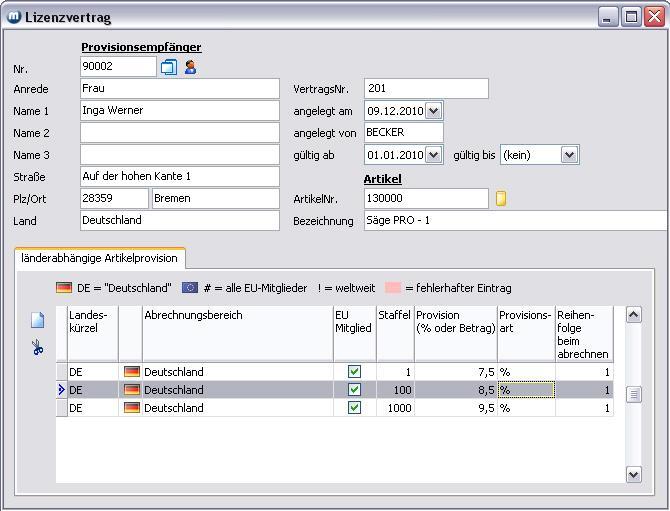
Task: Click the scissors icon to cut row
Action: point(38,348)
